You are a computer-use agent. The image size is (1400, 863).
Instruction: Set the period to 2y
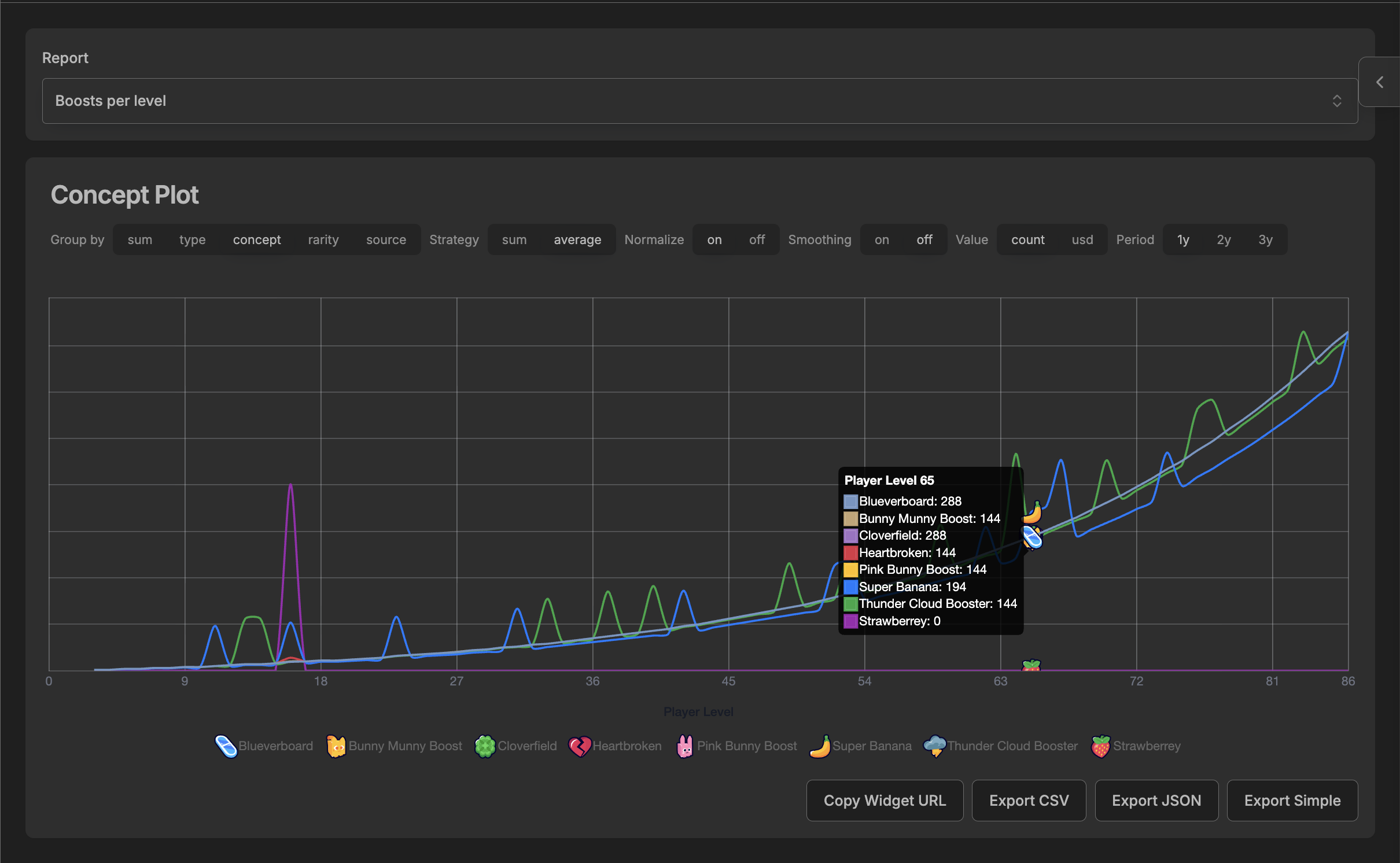[x=1223, y=239]
